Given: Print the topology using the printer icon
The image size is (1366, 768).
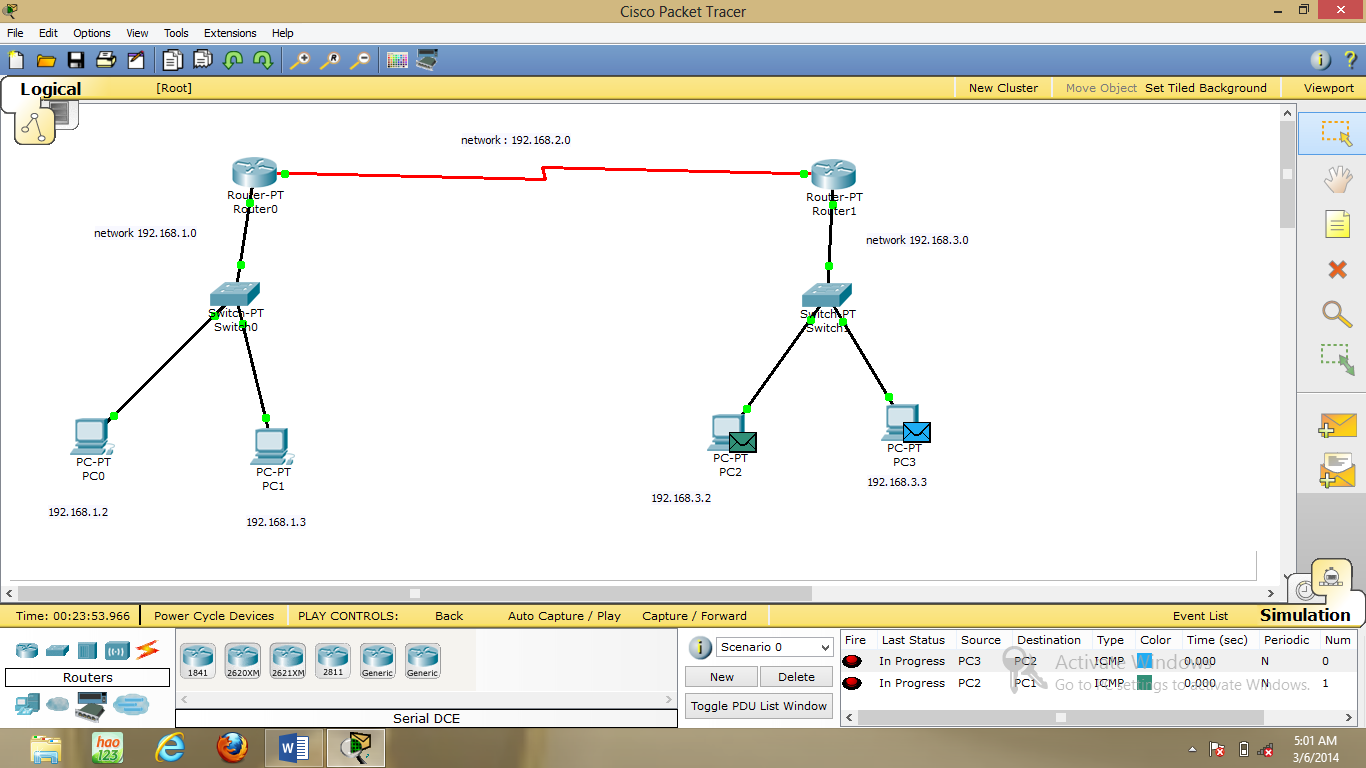Looking at the screenshot, I should [x=106, y=60].
